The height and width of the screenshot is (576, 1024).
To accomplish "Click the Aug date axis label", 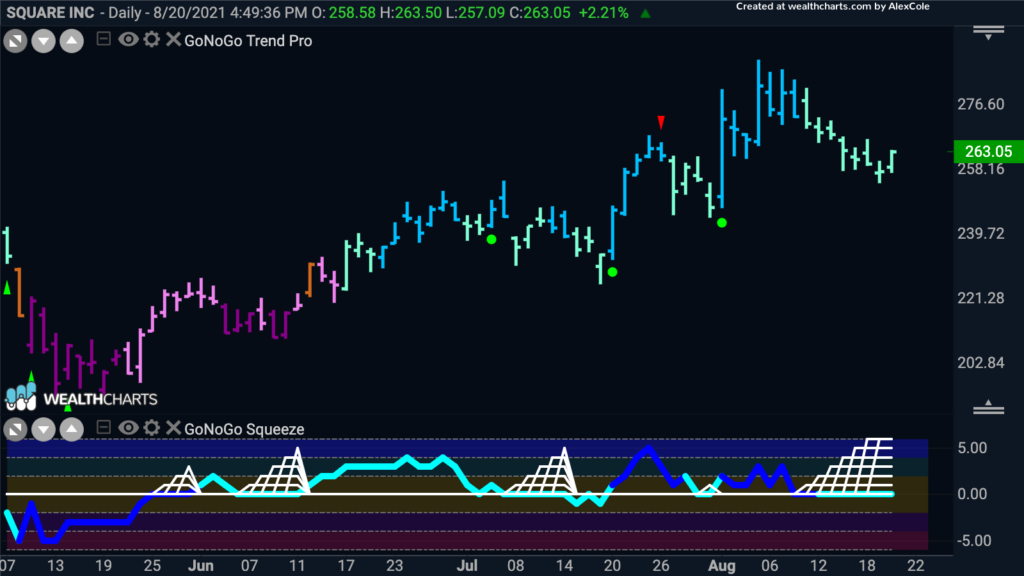I will pyautogui.click(x=722, y=566).
